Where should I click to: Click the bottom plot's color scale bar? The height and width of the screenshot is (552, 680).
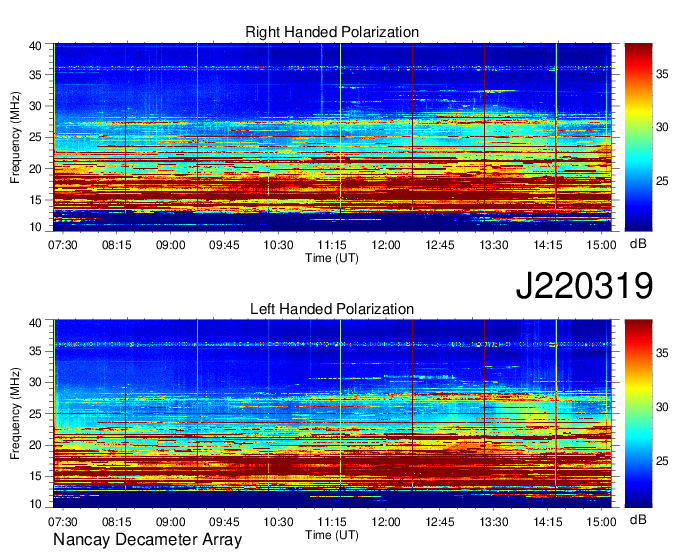coord(638,414)
